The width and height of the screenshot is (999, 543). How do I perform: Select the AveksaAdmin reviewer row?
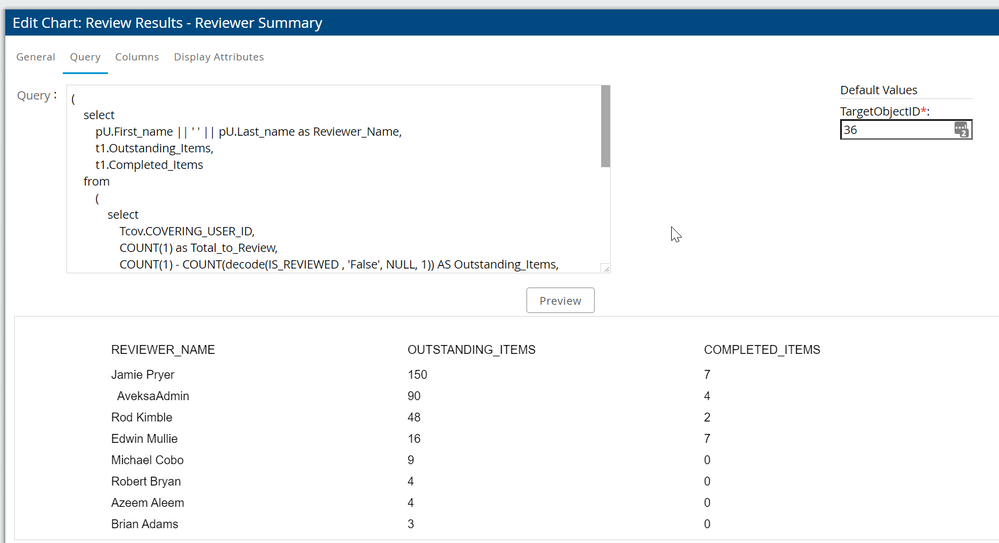[x=153, y=396]
